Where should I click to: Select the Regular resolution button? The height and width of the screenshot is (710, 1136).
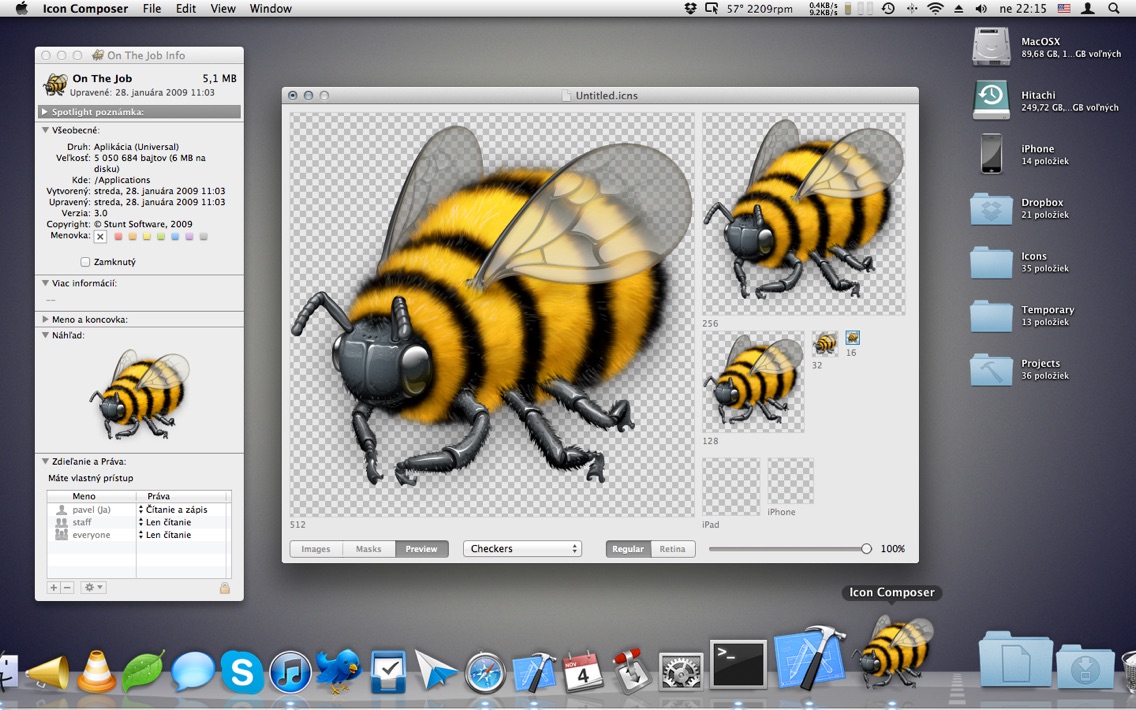click(628, 549)
